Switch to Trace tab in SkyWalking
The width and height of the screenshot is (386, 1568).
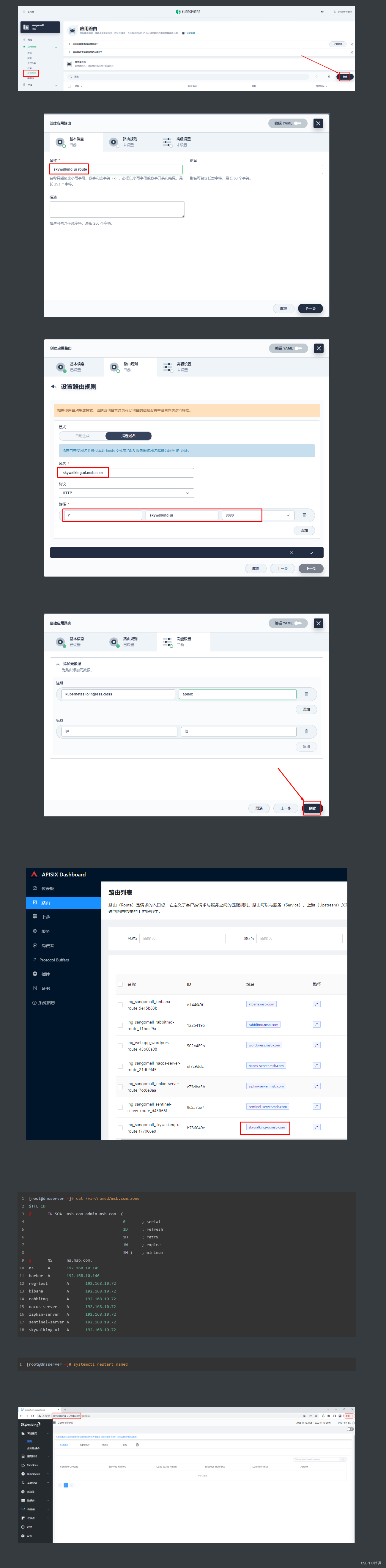tap(105, 1444)
